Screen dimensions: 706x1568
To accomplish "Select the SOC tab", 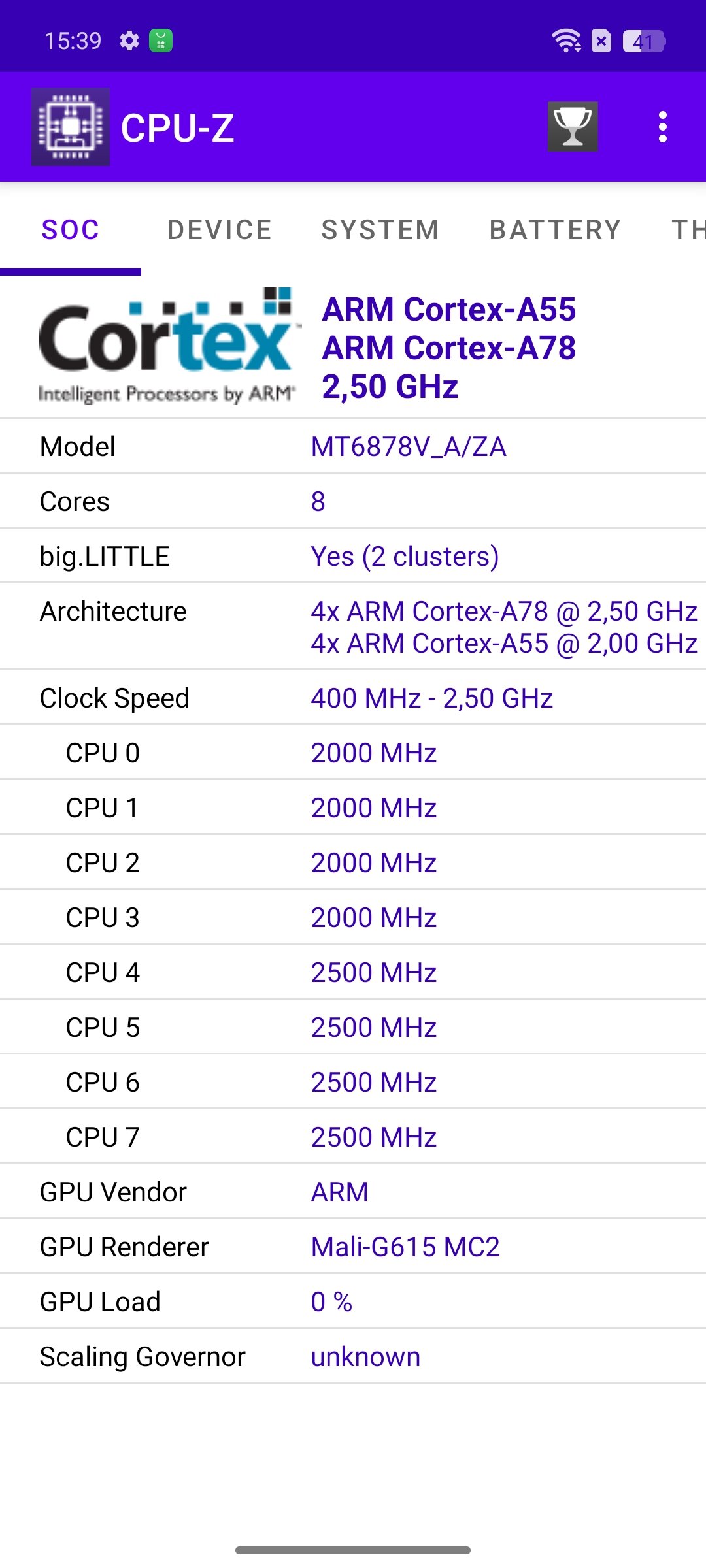I will [x=71, y=230].
